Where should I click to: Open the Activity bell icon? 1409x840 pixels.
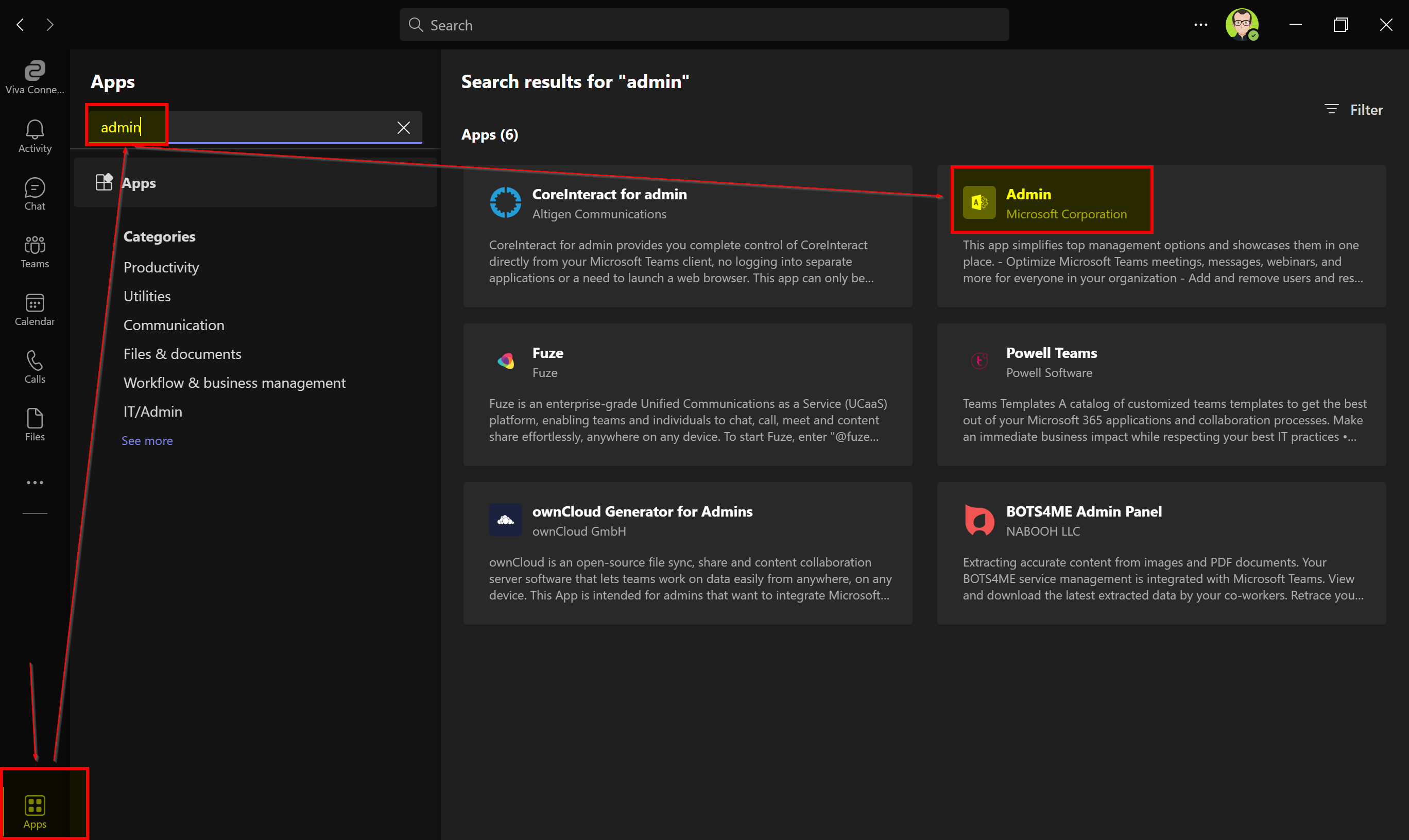point(35,136)
